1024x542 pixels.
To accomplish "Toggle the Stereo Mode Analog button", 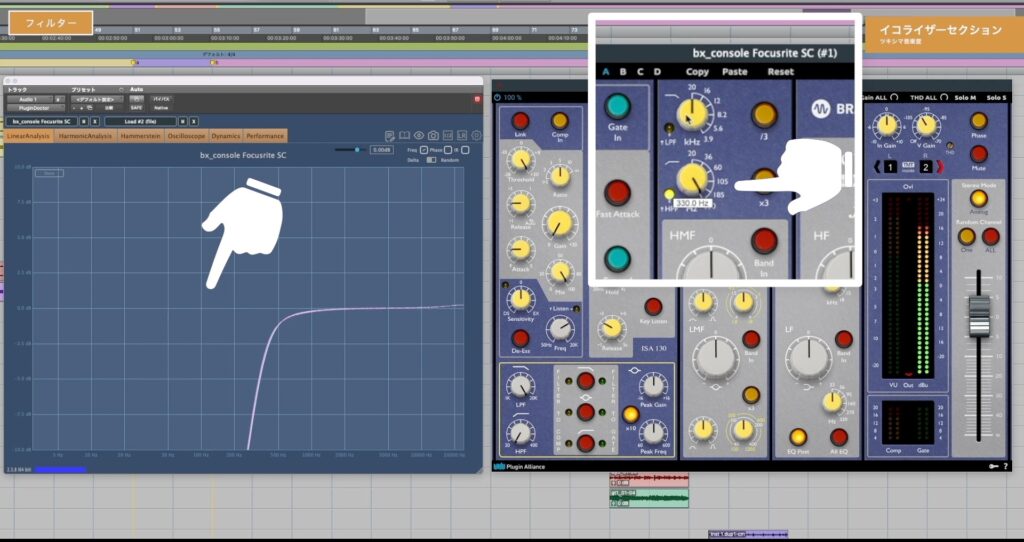I will [x=978, y=198].
